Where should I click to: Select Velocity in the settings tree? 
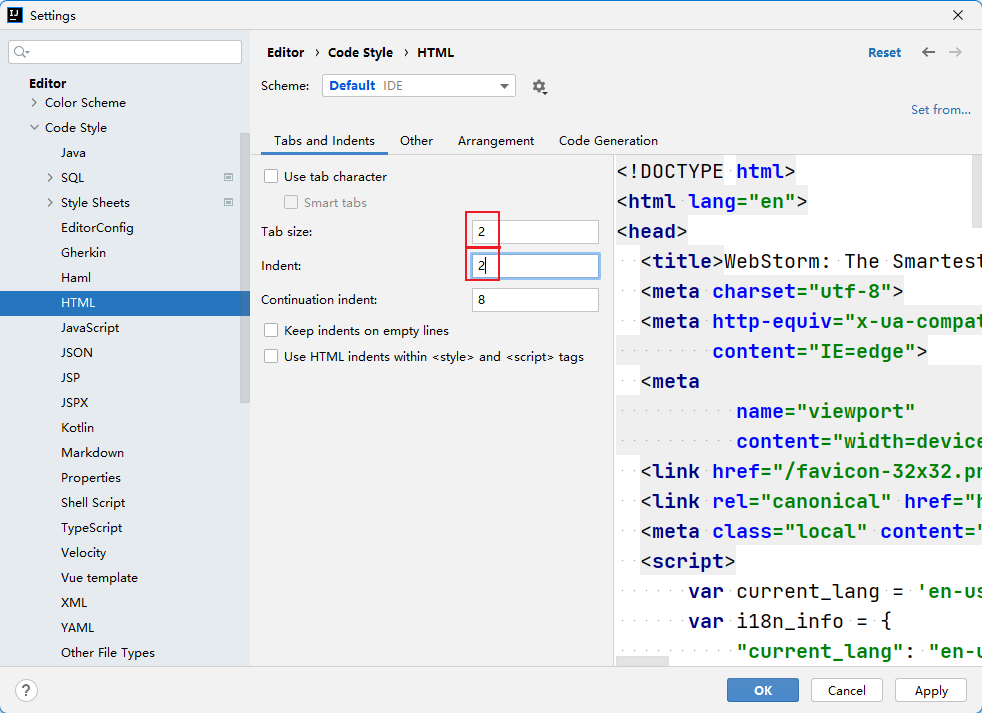click(83, 553)
